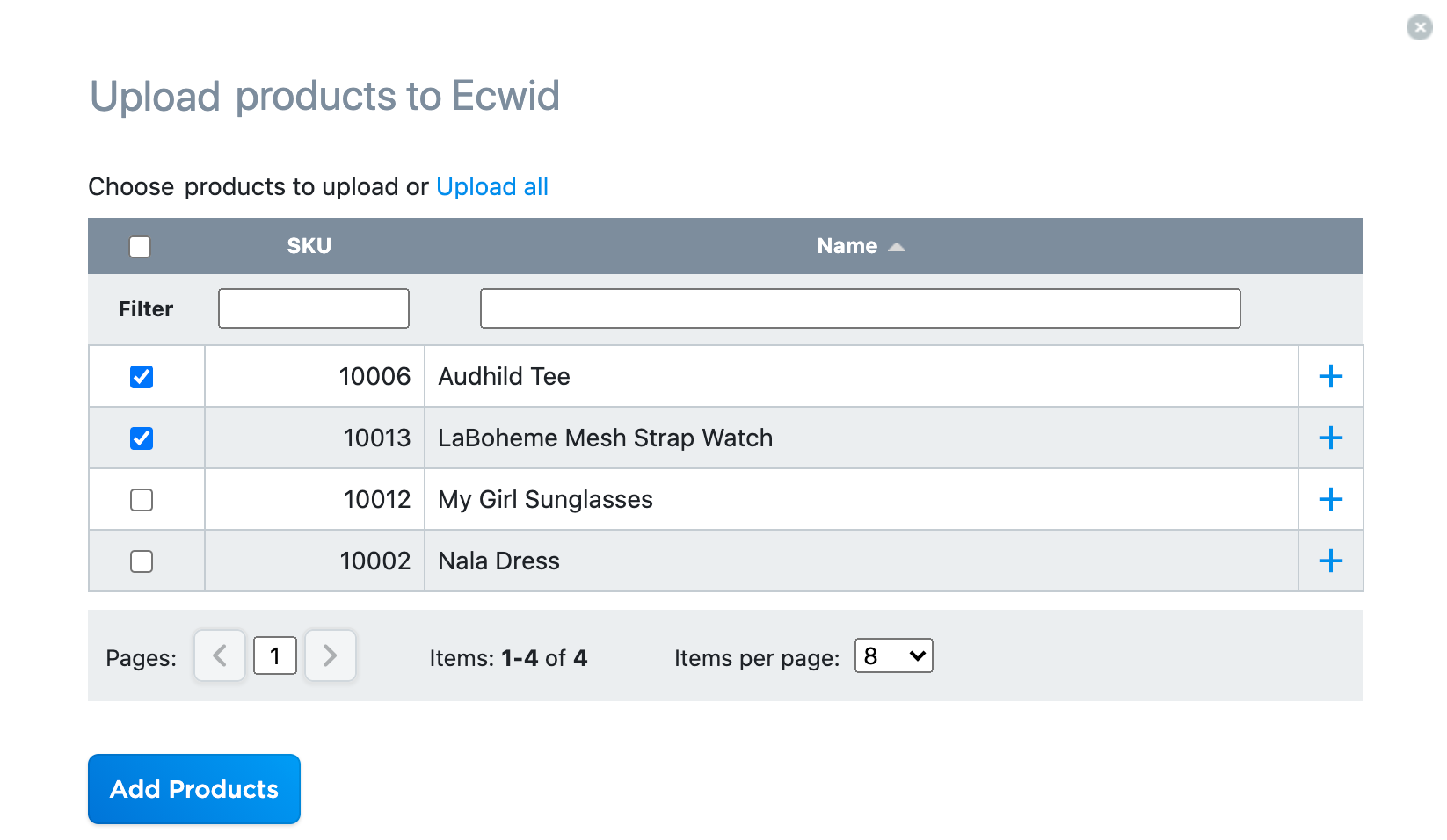The width and height of the screenshot is (1447, 840).
Task: Uncheck LaBoheme Mesh Strap Watch checkbox
Action: click(142, 438)
